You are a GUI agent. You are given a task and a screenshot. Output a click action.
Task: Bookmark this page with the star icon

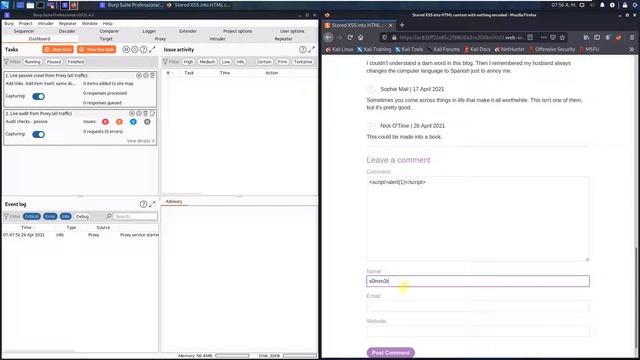tap(562, 37)
